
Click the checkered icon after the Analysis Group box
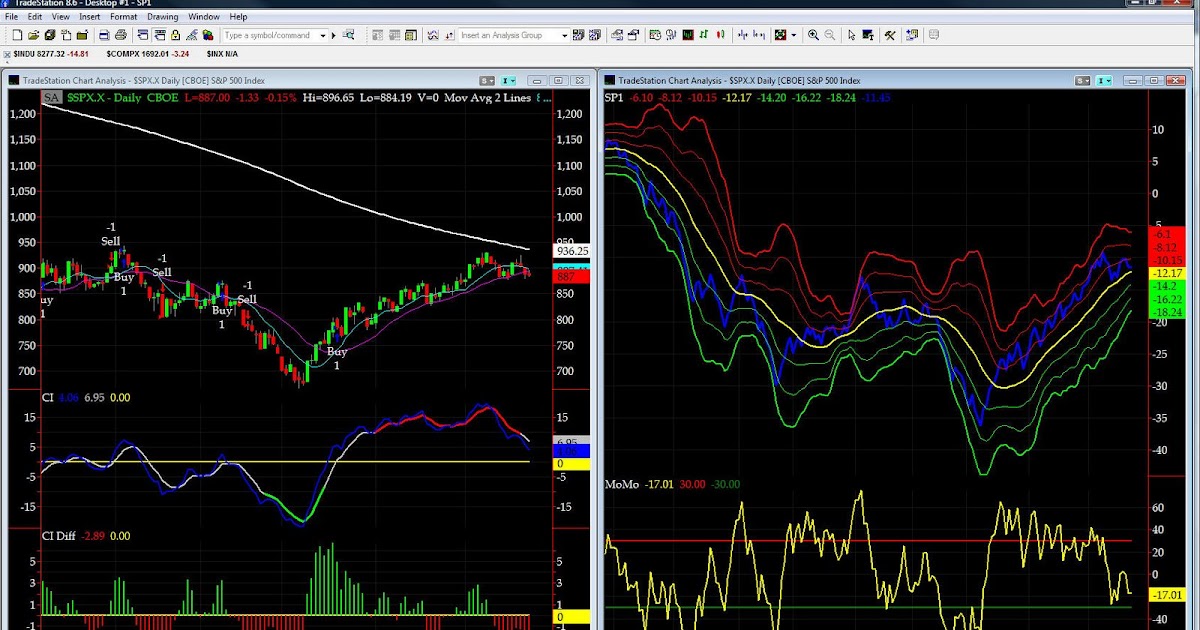pyautogui.click(x=579, y=35)
